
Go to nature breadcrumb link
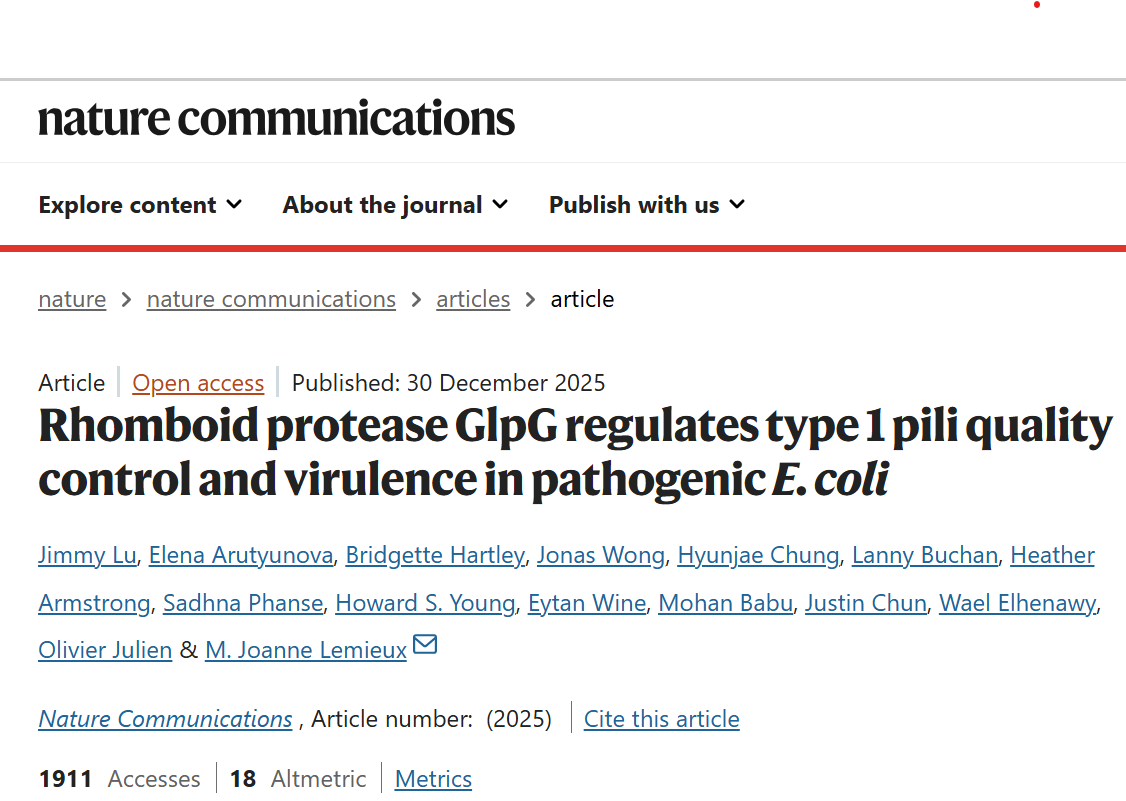72,299
